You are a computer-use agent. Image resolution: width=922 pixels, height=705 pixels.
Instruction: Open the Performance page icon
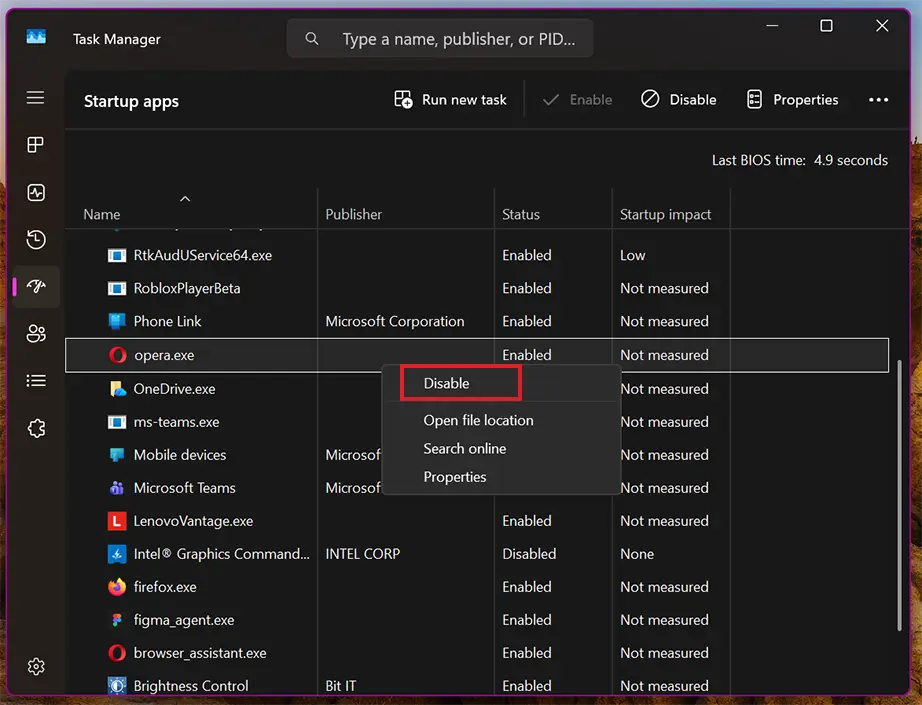pyautogui.click(x=36, y=192)
